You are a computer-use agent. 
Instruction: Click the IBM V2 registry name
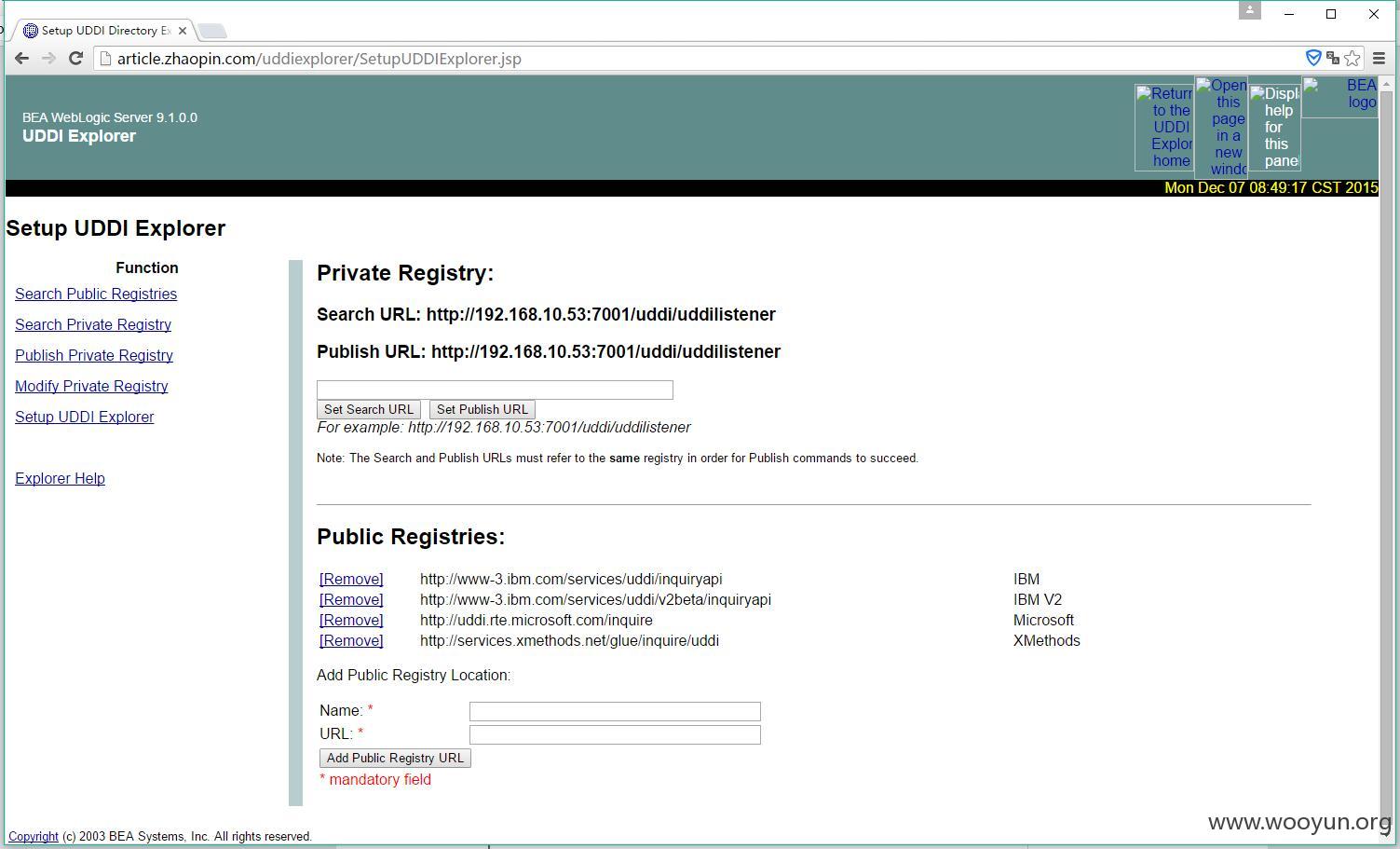click(1038, 600)
